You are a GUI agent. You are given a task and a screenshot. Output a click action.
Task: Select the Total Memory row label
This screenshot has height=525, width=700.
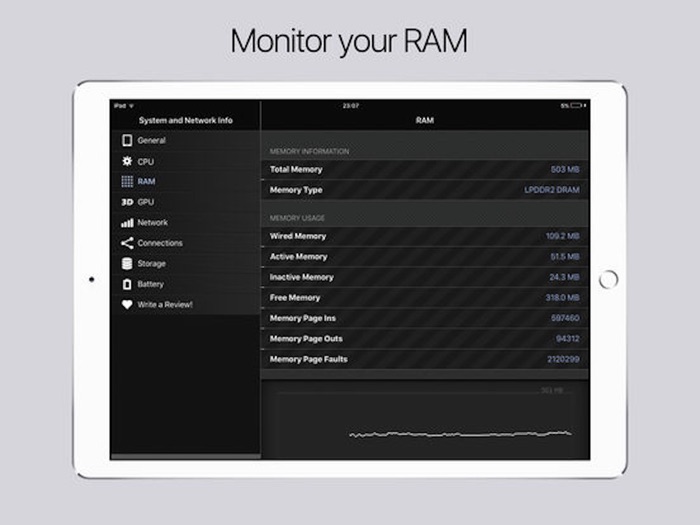[296, 169]
